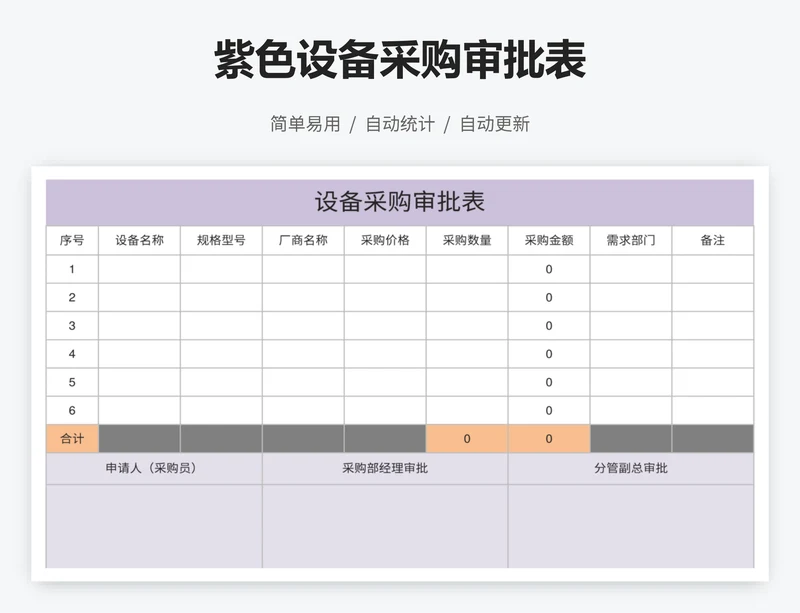This screenshot has width=800, height=613.
Task: Select 采购金额 value 0 in row 2
Action: [549, 298]
